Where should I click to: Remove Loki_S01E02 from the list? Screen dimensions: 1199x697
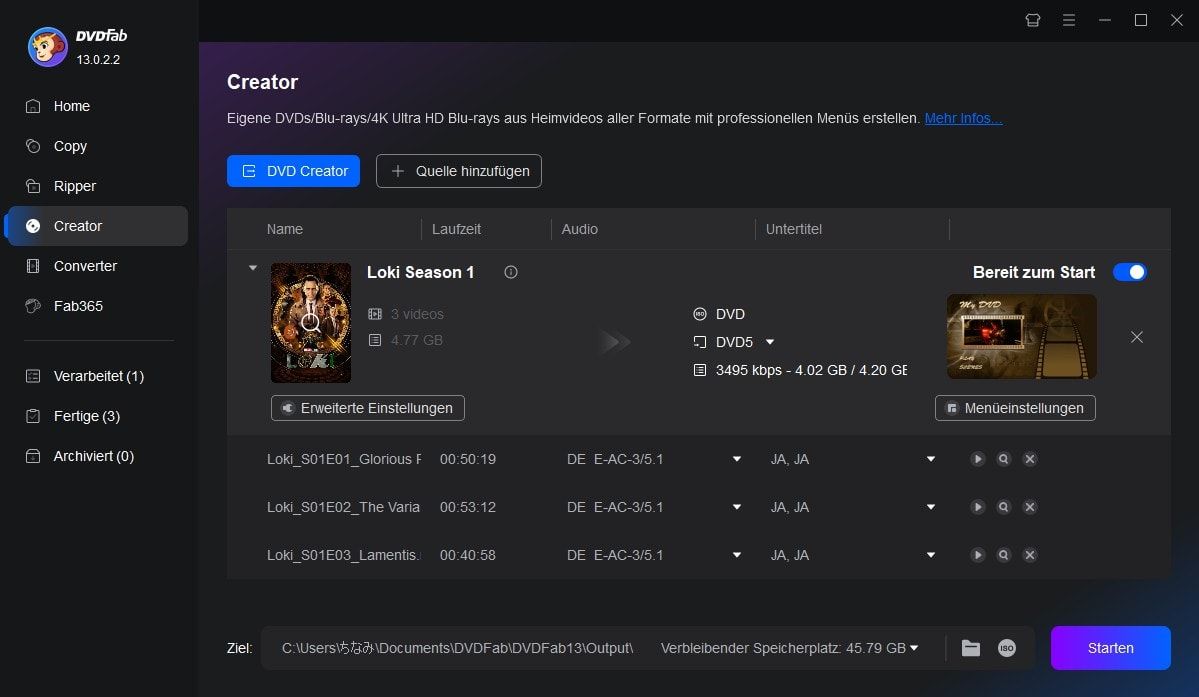click(1030, 507)
